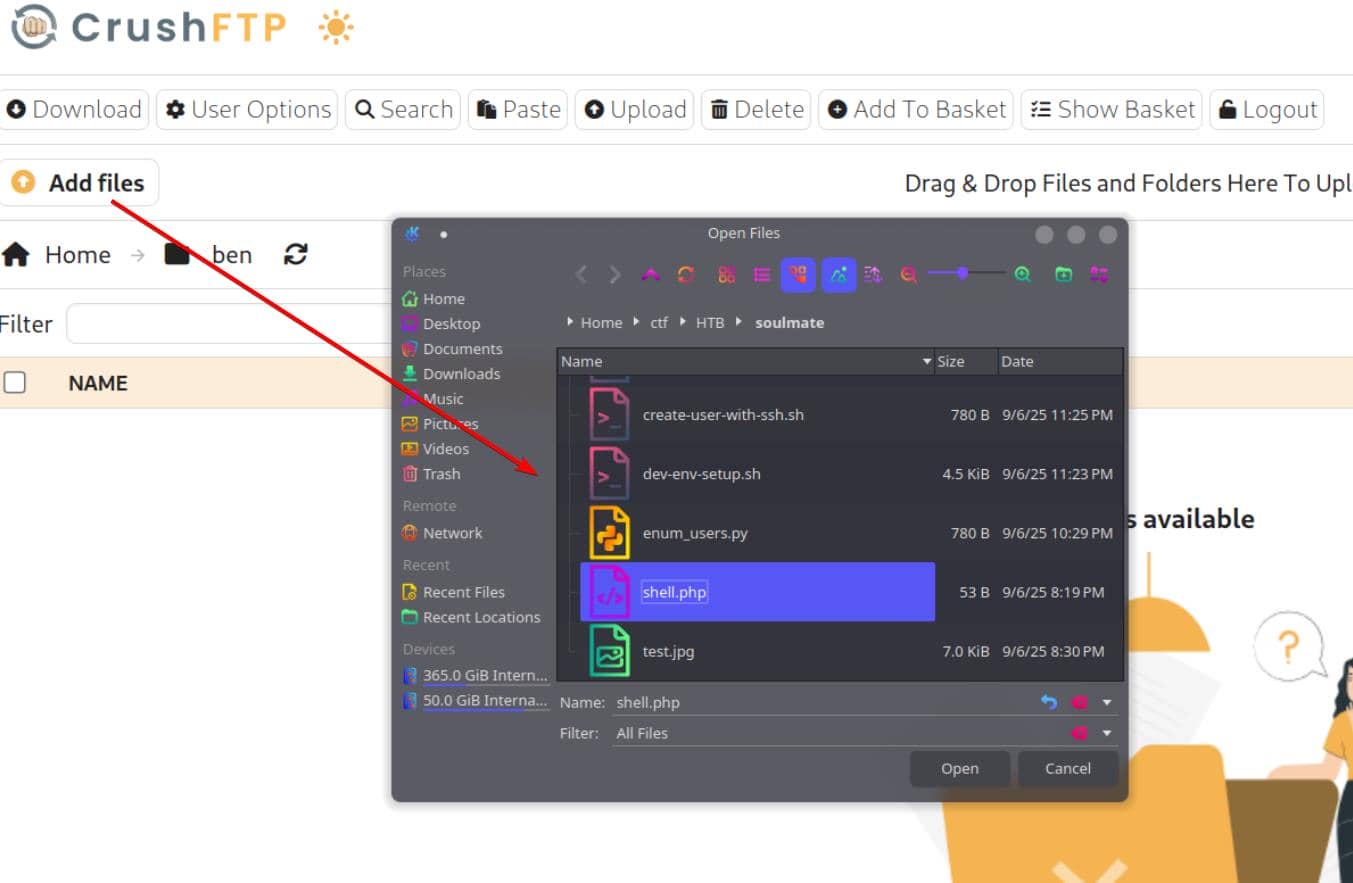
Task: Click the HTB breadcrumb in path
Action: (710, 323)
